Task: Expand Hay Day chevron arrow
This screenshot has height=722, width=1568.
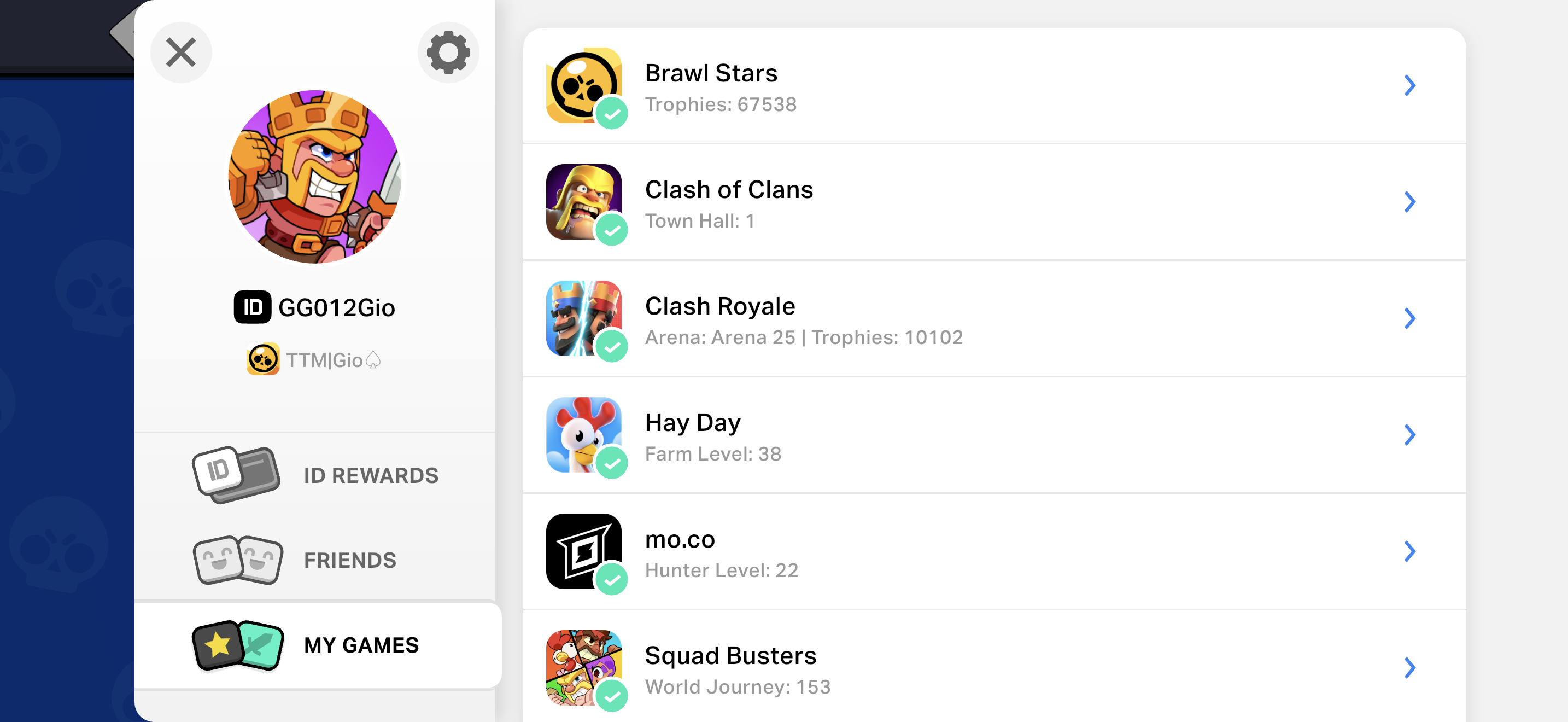Action: (x=1410, y=435)
